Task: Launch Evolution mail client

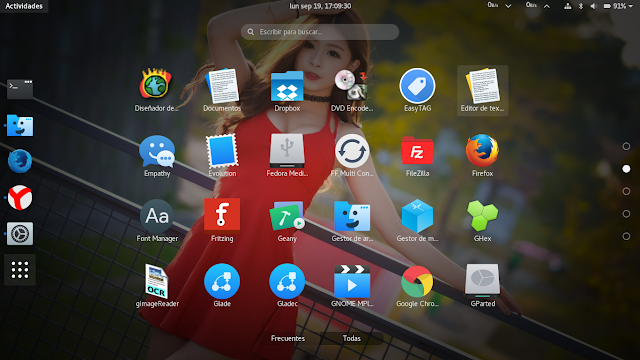Action: (222, 151)
